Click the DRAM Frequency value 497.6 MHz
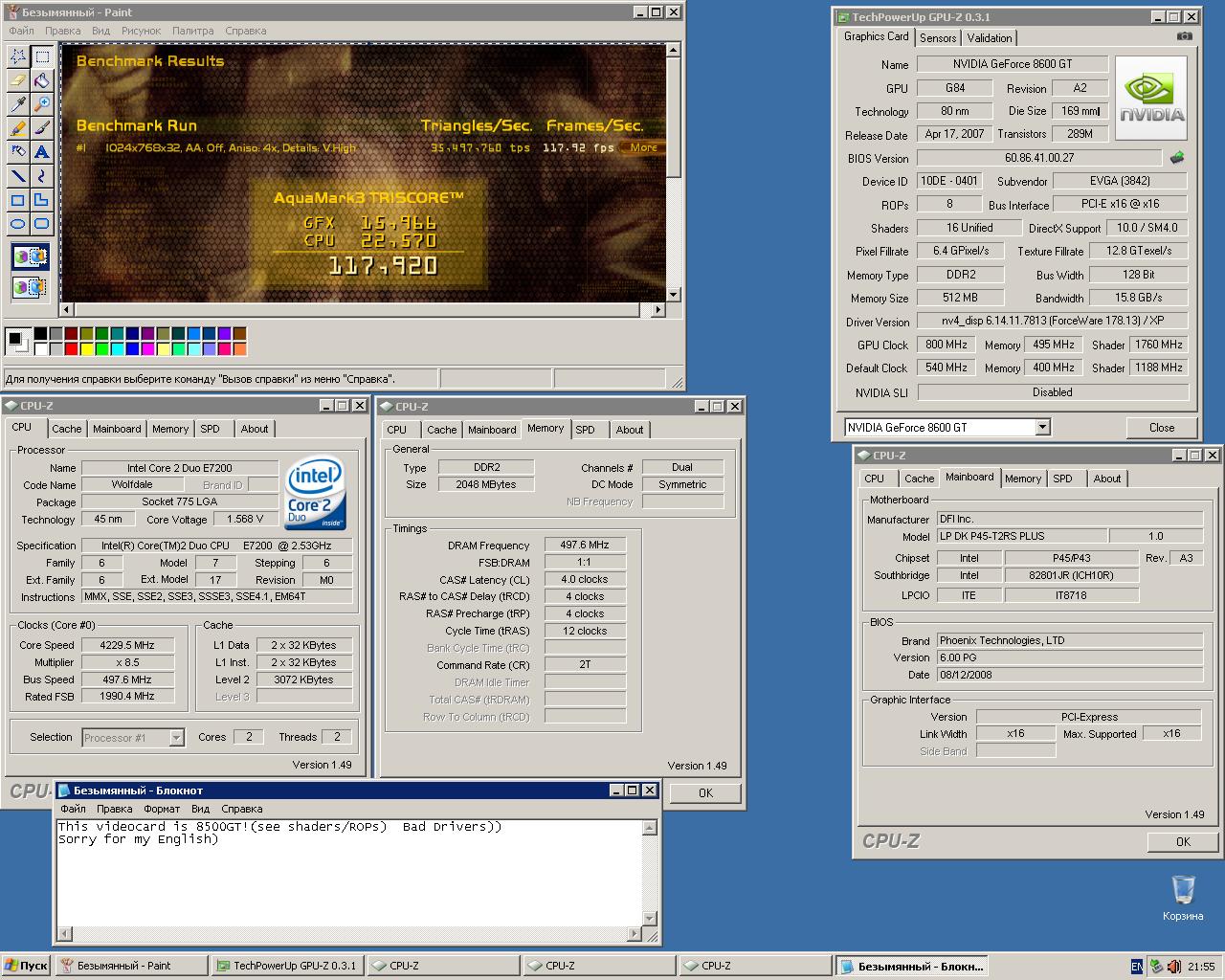Viewport: 1225px width, 980px height. coord(585,545)
